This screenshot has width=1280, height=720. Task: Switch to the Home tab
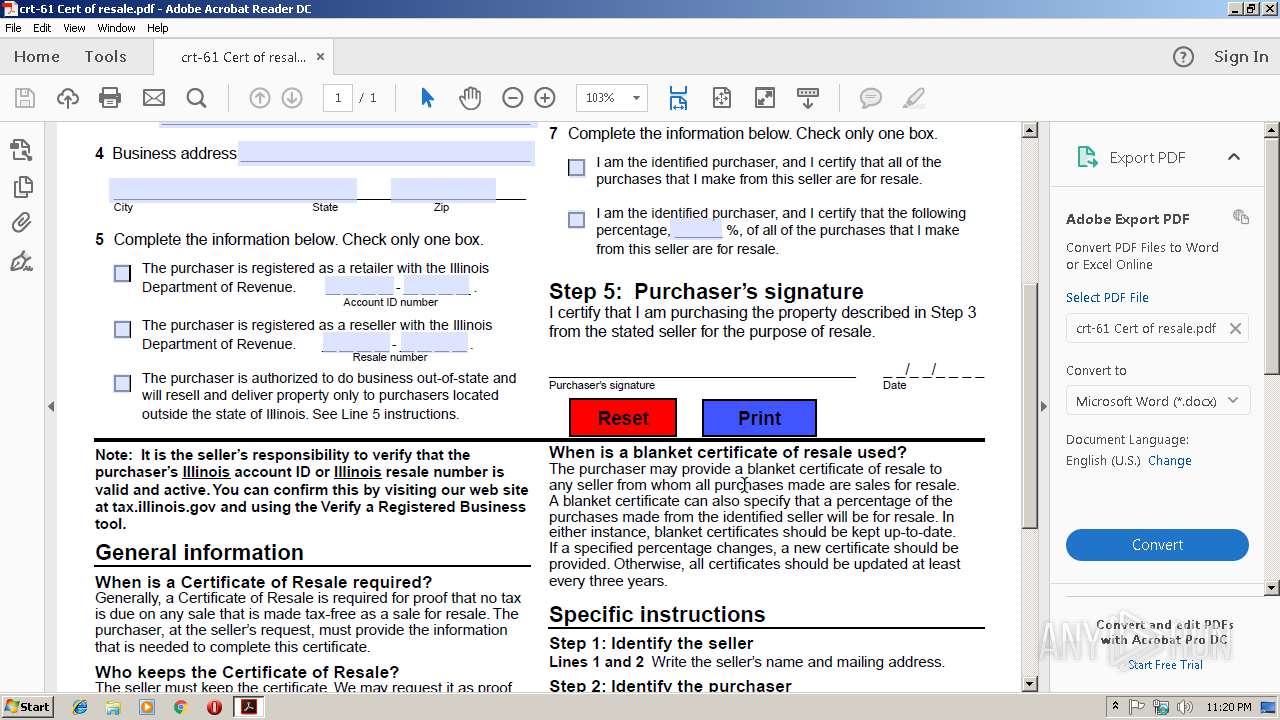tap(37, 57)
